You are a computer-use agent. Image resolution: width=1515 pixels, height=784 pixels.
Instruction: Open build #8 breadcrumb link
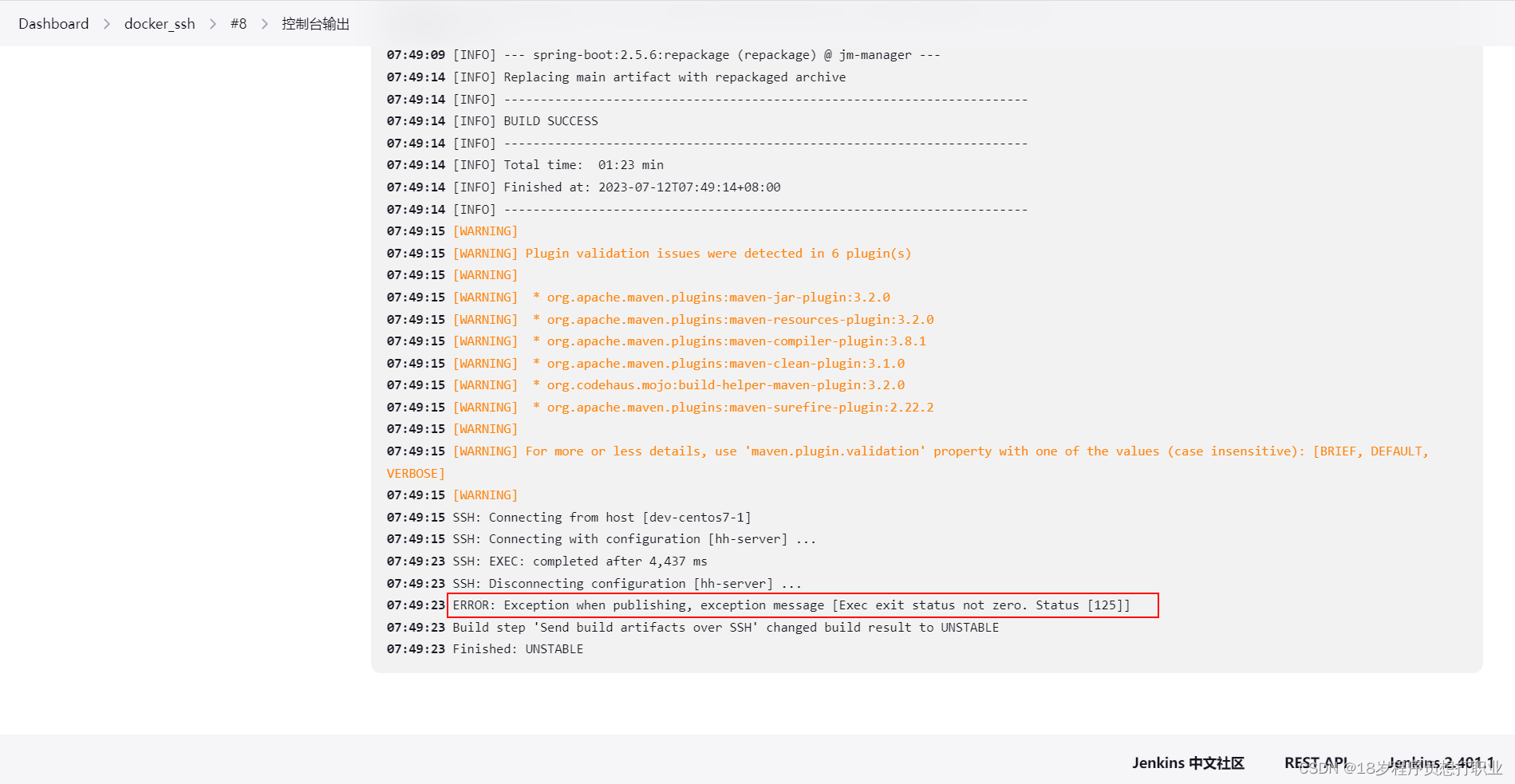pyautogui.click(x=239, y=23)
